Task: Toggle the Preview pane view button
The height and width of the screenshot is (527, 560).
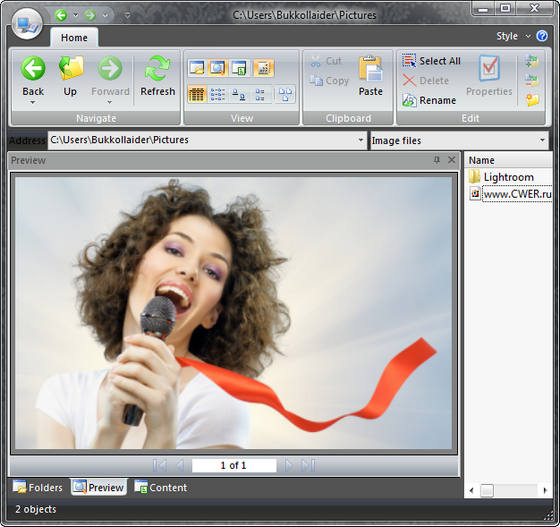Action: coord(218,67)
